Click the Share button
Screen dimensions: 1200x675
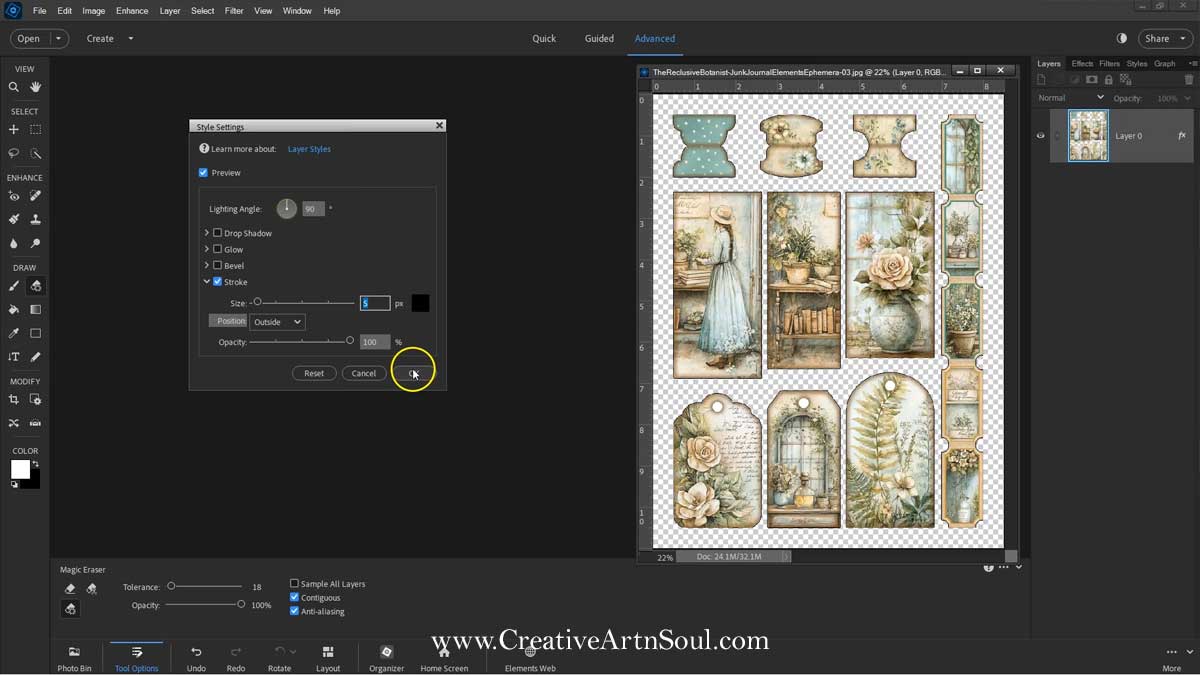[1163, 38]
